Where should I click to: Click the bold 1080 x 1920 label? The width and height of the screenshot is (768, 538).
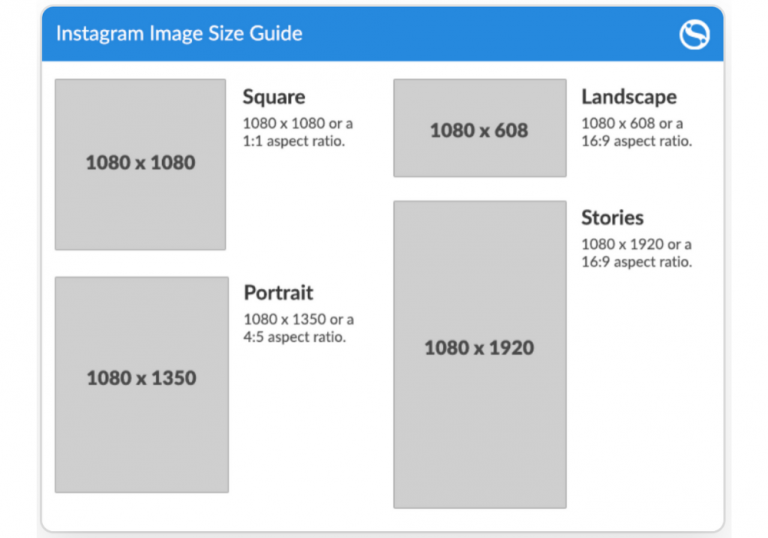[479, 348]
